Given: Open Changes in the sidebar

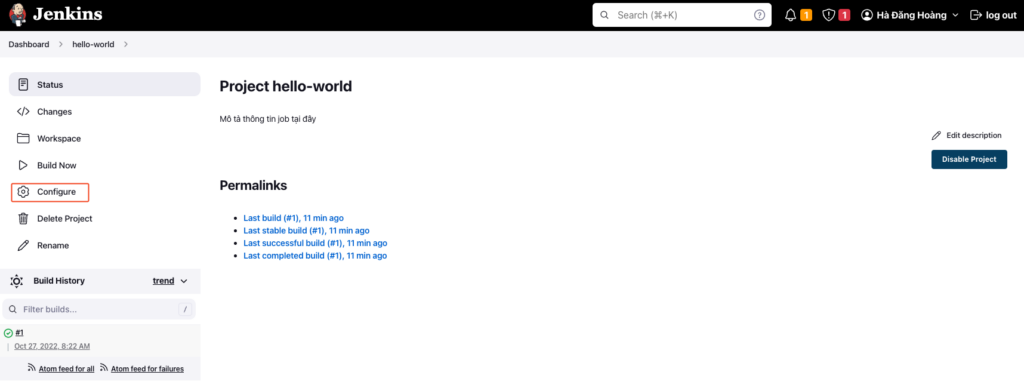Looking at the screenshot, I should coord(54,112).
